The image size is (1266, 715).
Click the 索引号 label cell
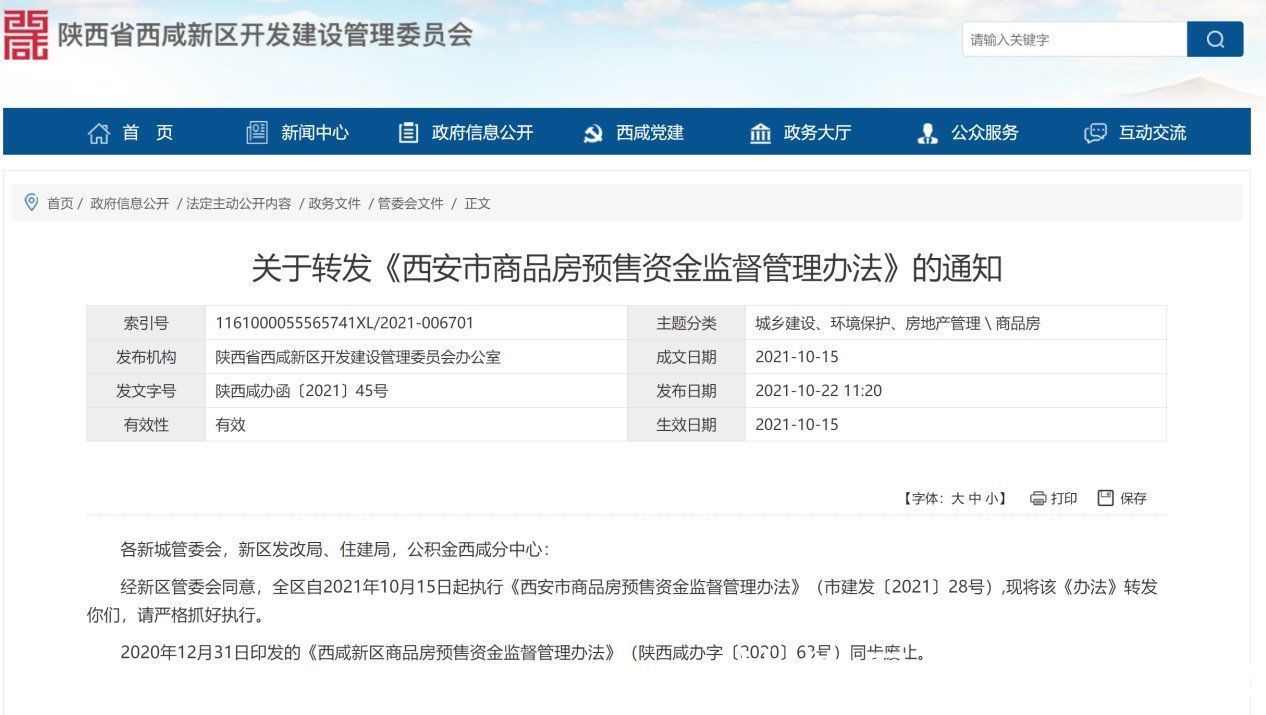146,323
